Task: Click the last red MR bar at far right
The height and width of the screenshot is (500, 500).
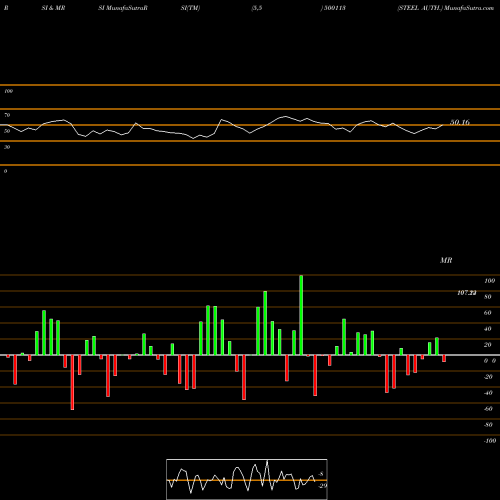Action: pyautogui.click(x=444, y=359)
